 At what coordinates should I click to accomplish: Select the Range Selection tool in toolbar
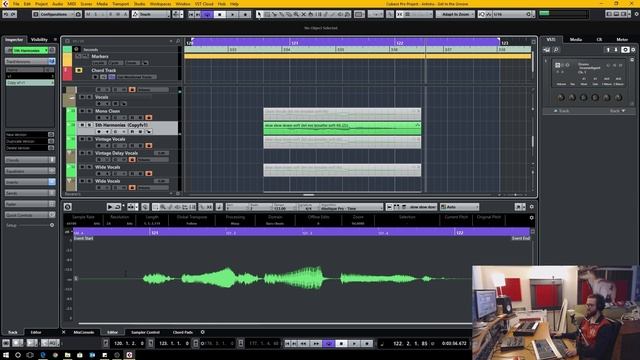[267, 14]
